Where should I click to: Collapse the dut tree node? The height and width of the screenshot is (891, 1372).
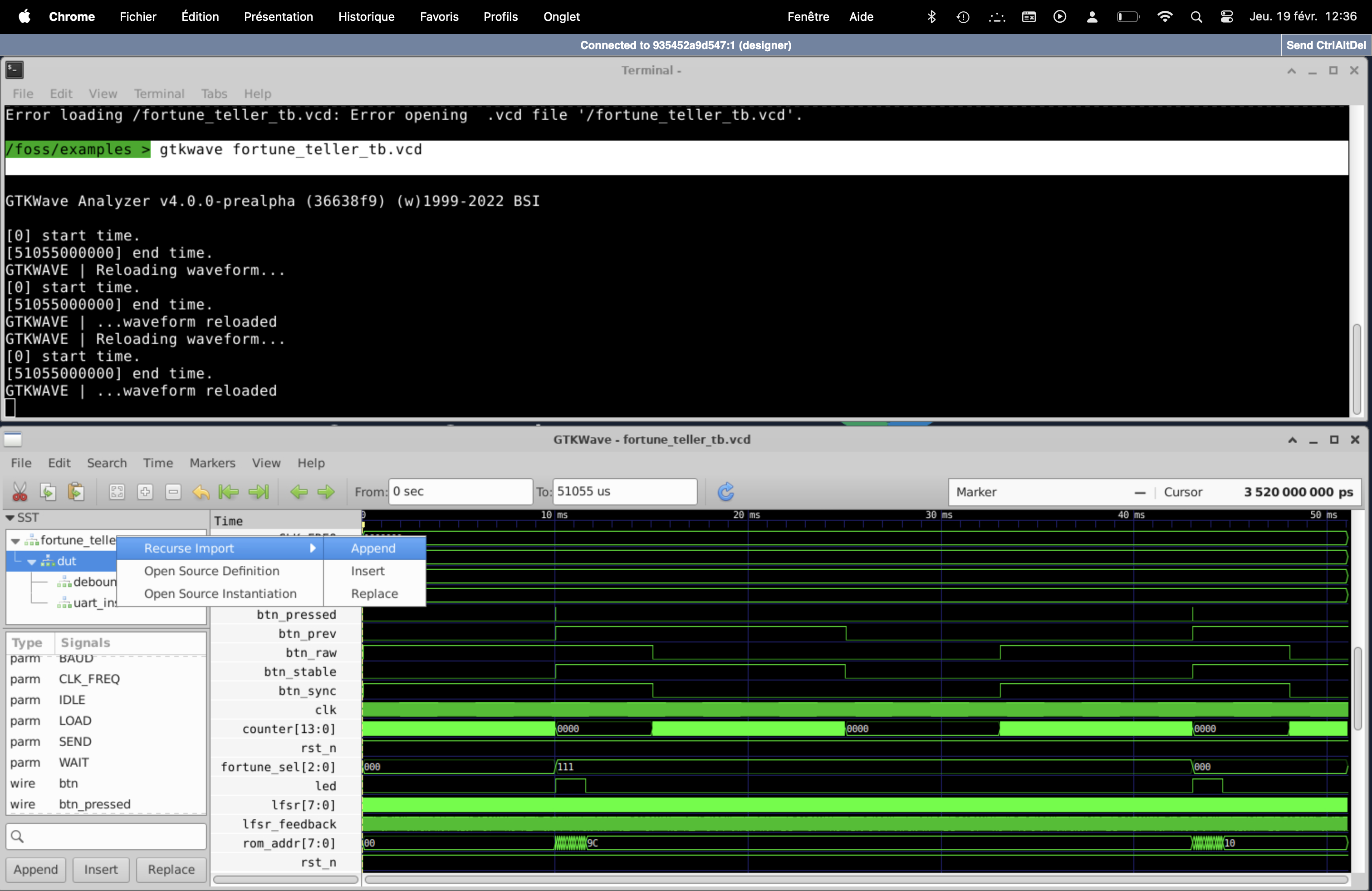click(32, 561)
